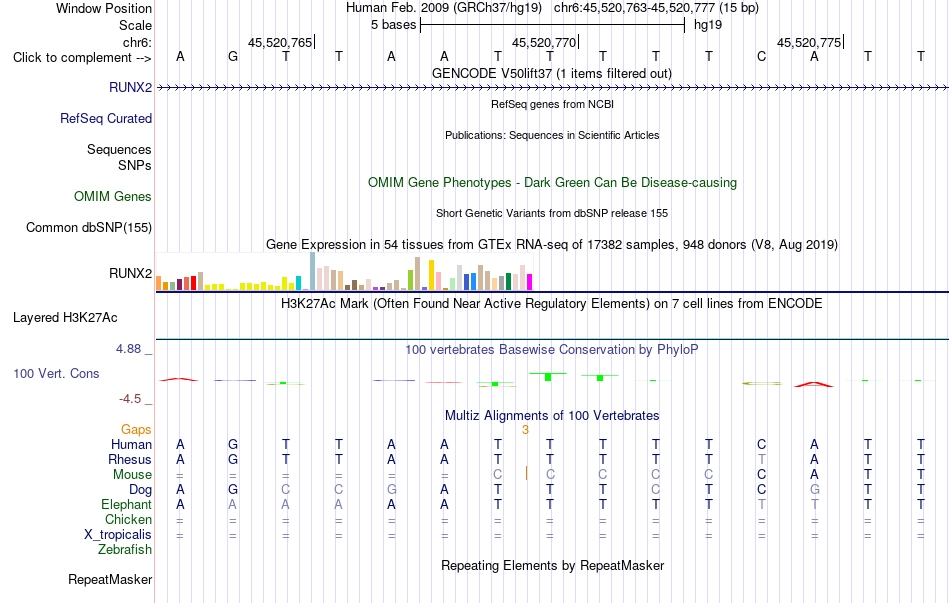Click the 4.88 PhyloP upper axis value
950x603 pixels.
click(x=128, y=348)
